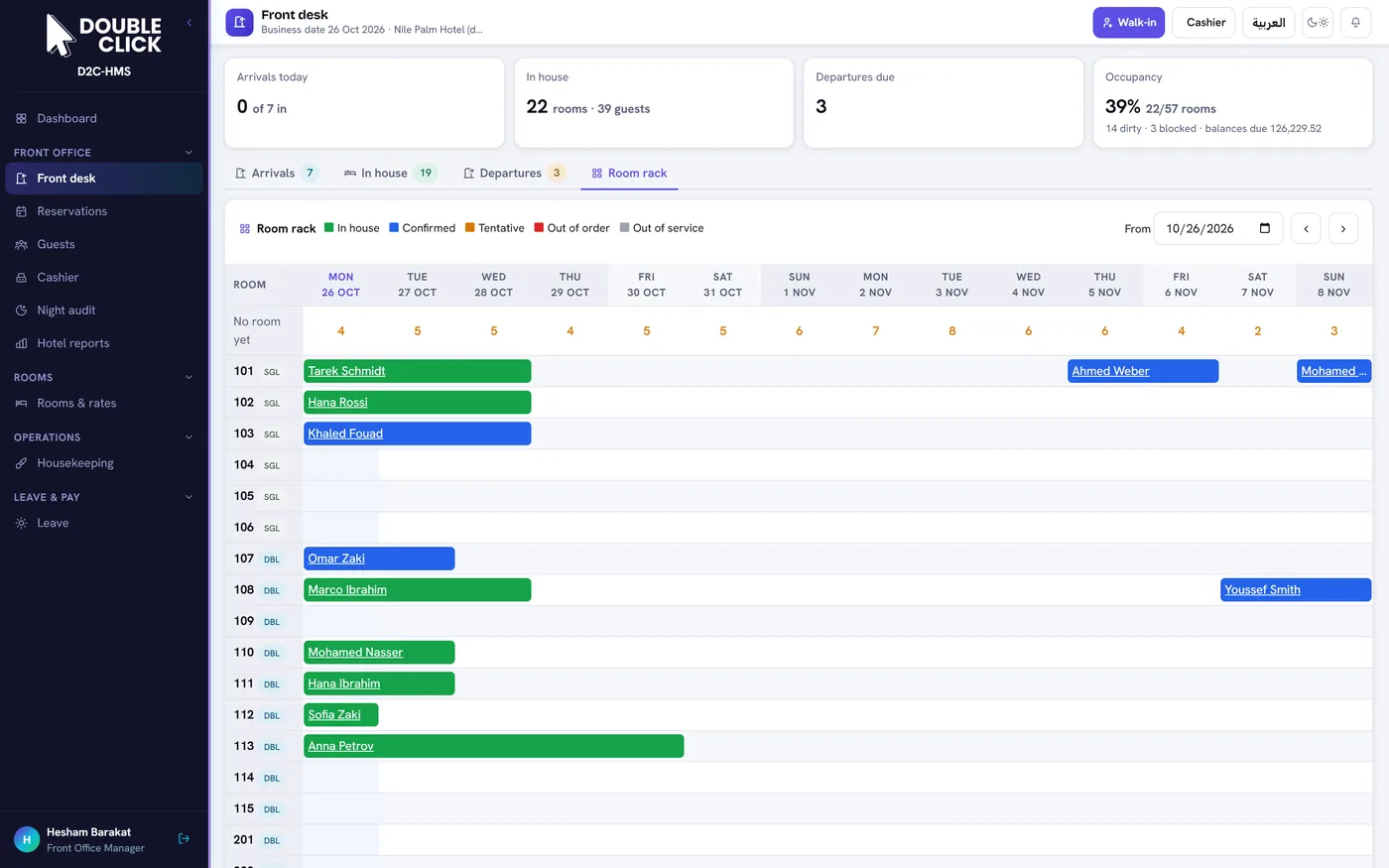
Task: Click the Front desk header icon
Action: tap(239, 22)
